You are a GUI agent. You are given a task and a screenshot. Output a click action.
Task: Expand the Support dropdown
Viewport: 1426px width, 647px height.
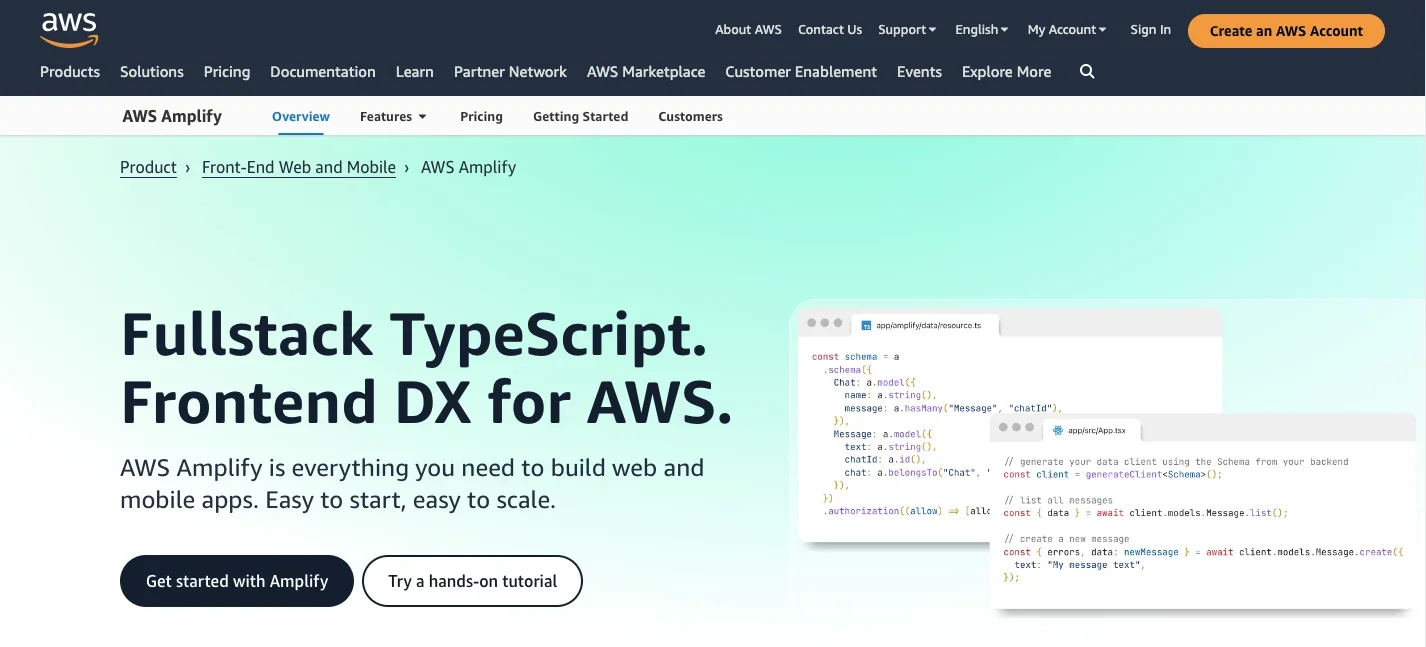click(x=907, y=30)
